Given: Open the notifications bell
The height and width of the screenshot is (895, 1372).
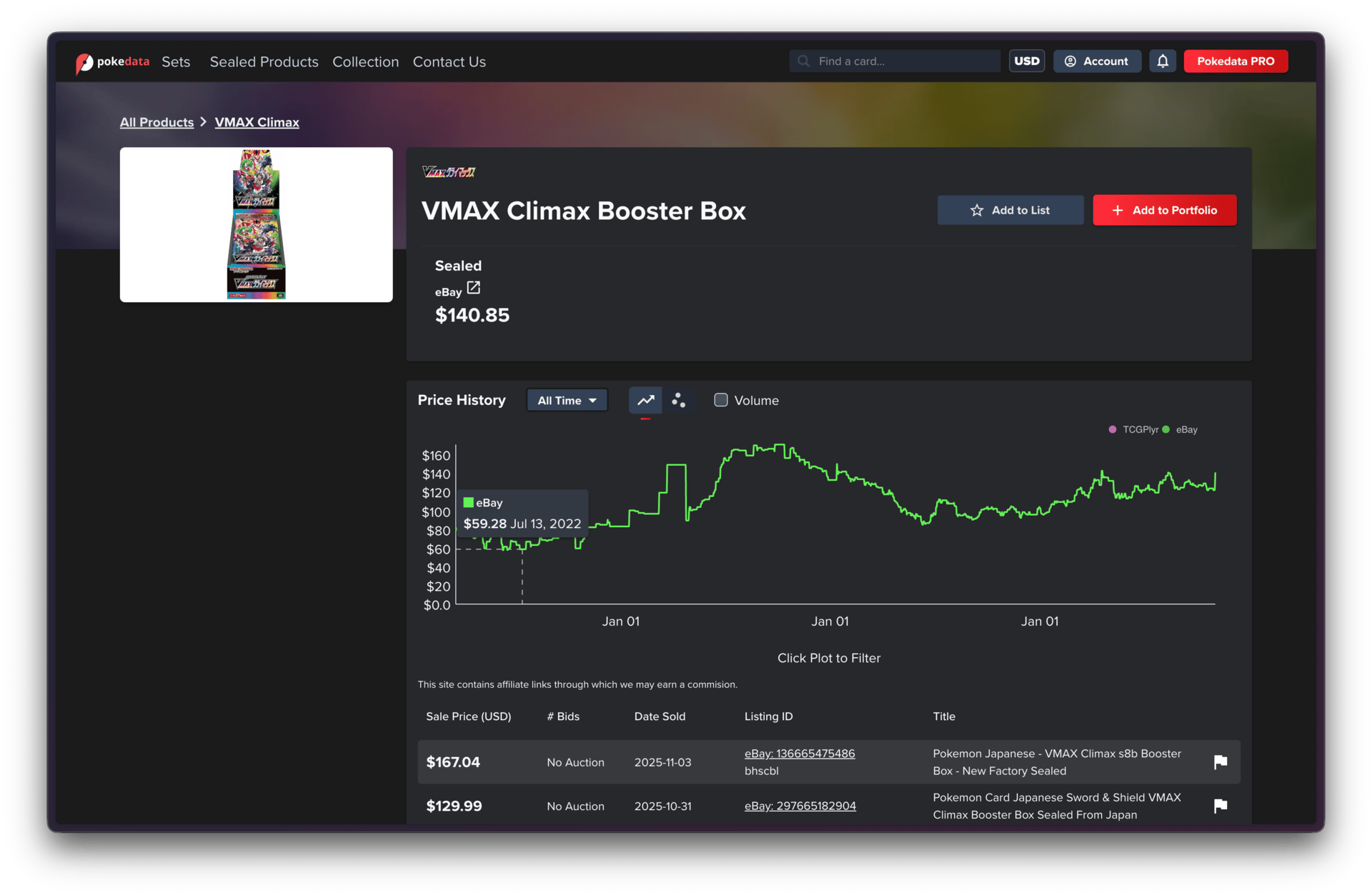Looking at the screenshot, I should coord(1163,61).
